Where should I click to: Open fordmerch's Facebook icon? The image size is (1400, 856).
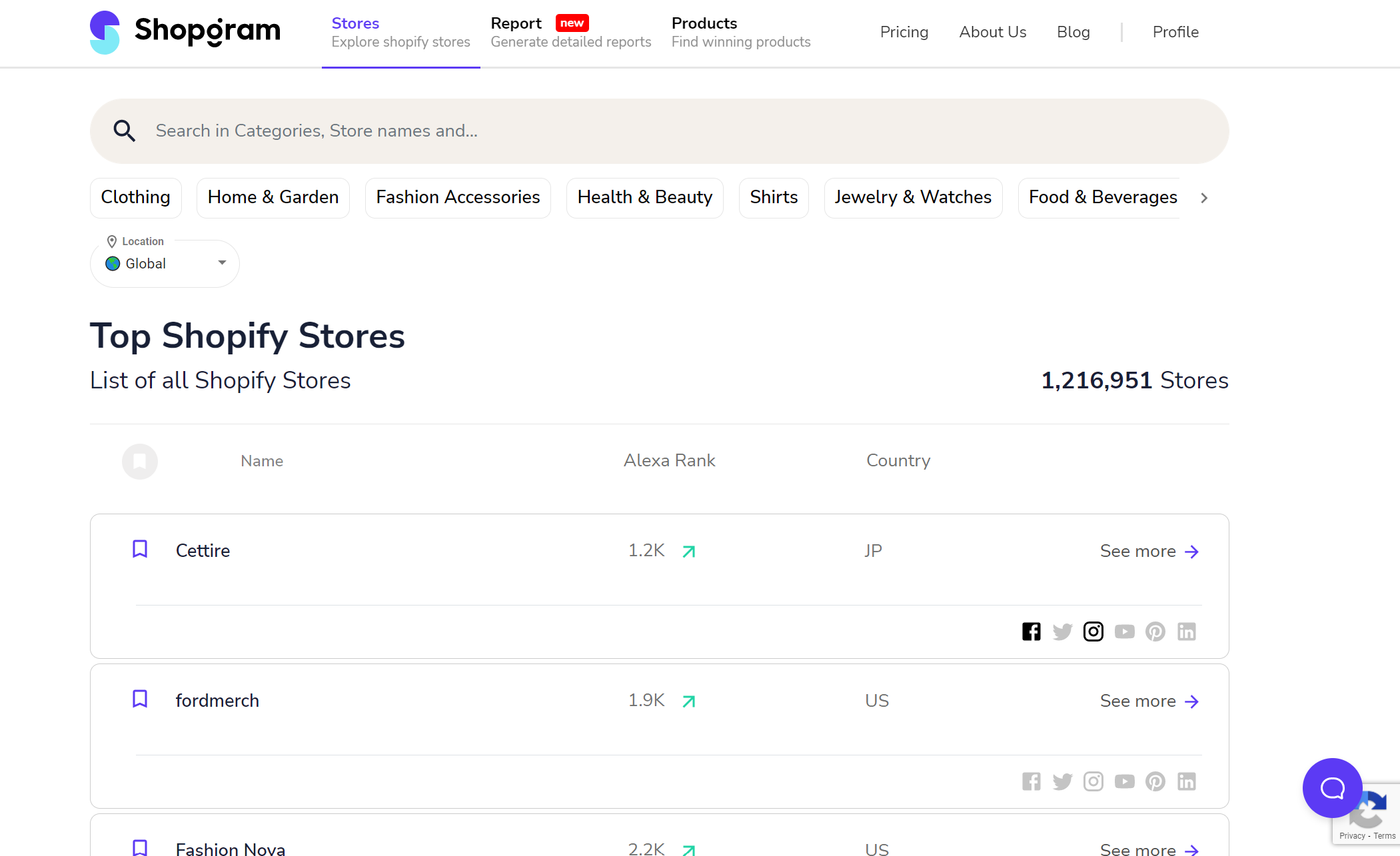click(x=1032, y=781)
